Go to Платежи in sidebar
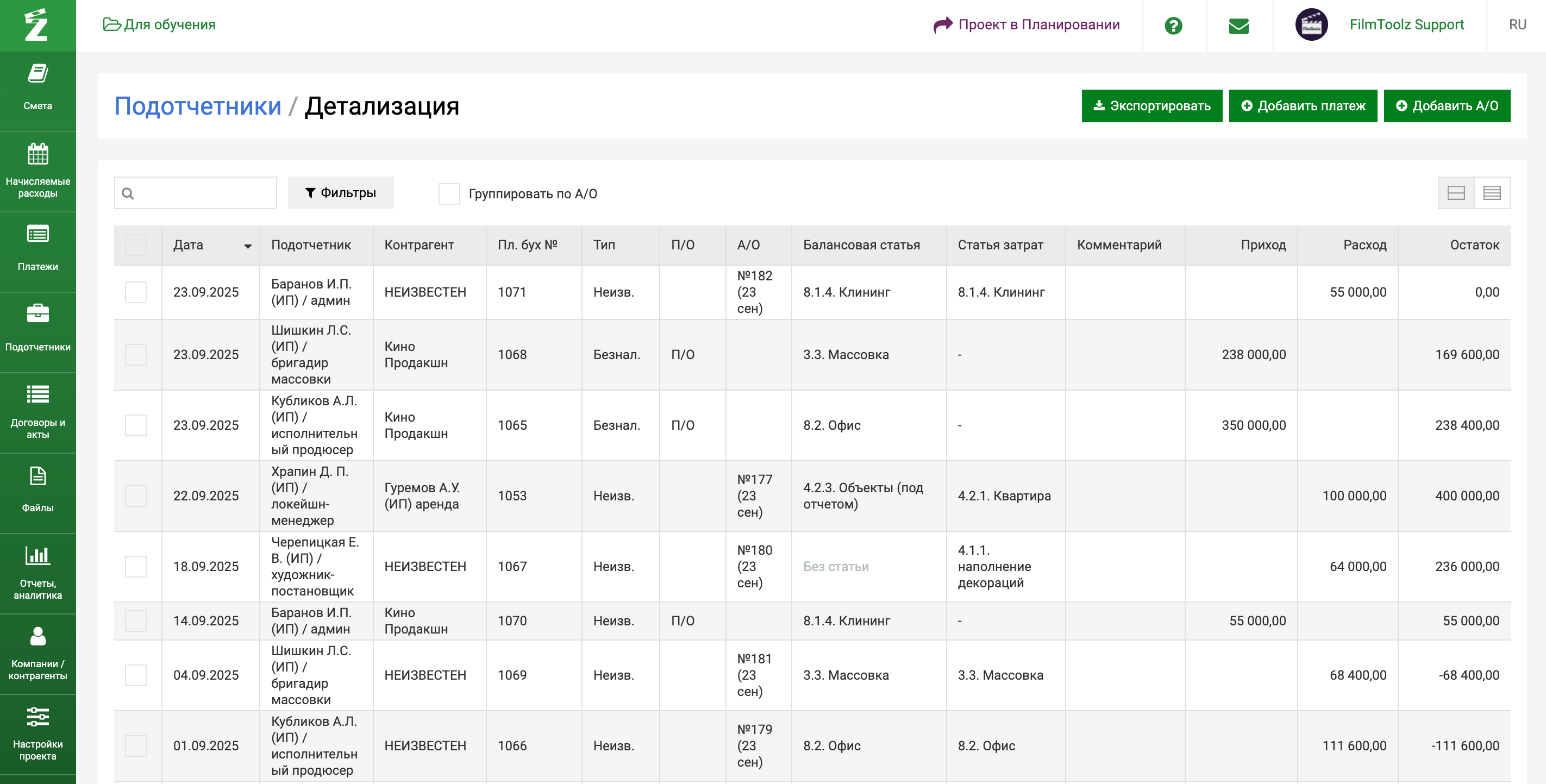 tap(38, 248)
